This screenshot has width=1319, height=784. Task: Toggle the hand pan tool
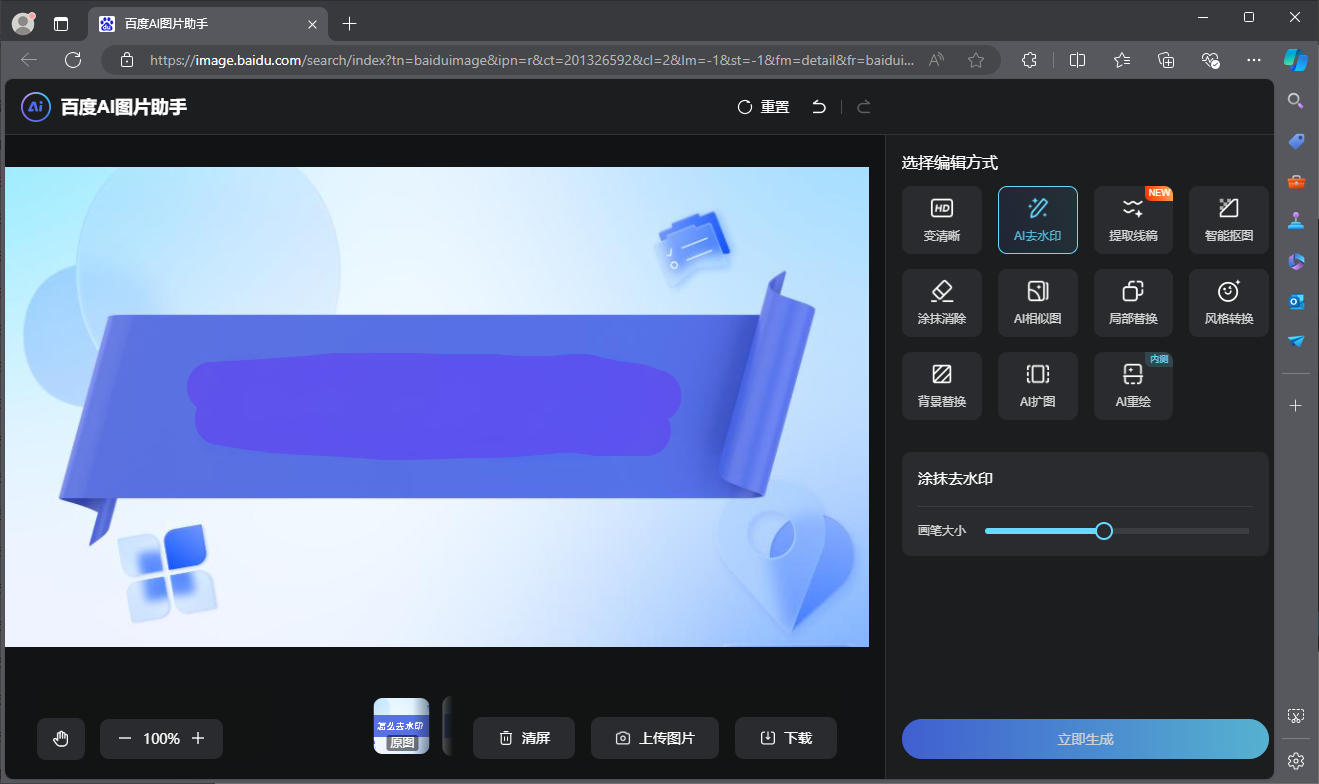coord(61,739)
